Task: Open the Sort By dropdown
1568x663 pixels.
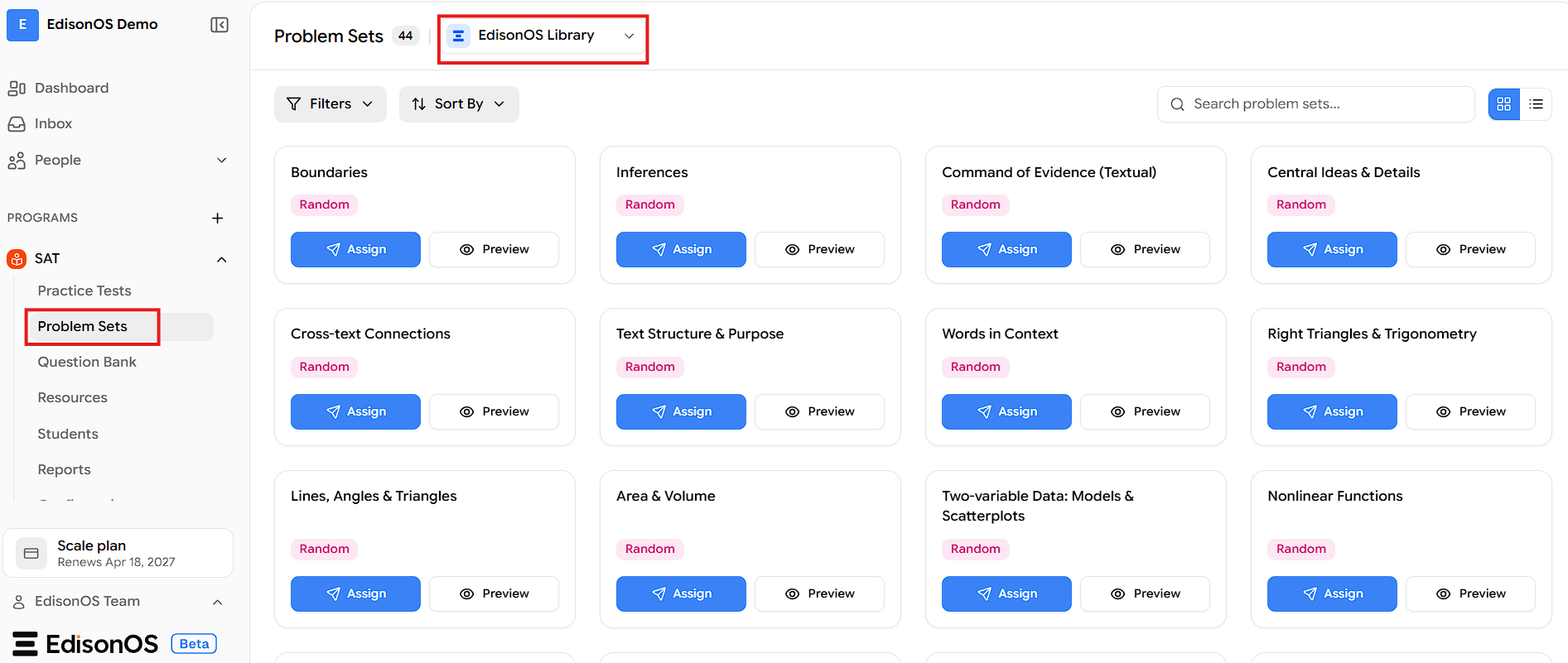Action: 459,103
